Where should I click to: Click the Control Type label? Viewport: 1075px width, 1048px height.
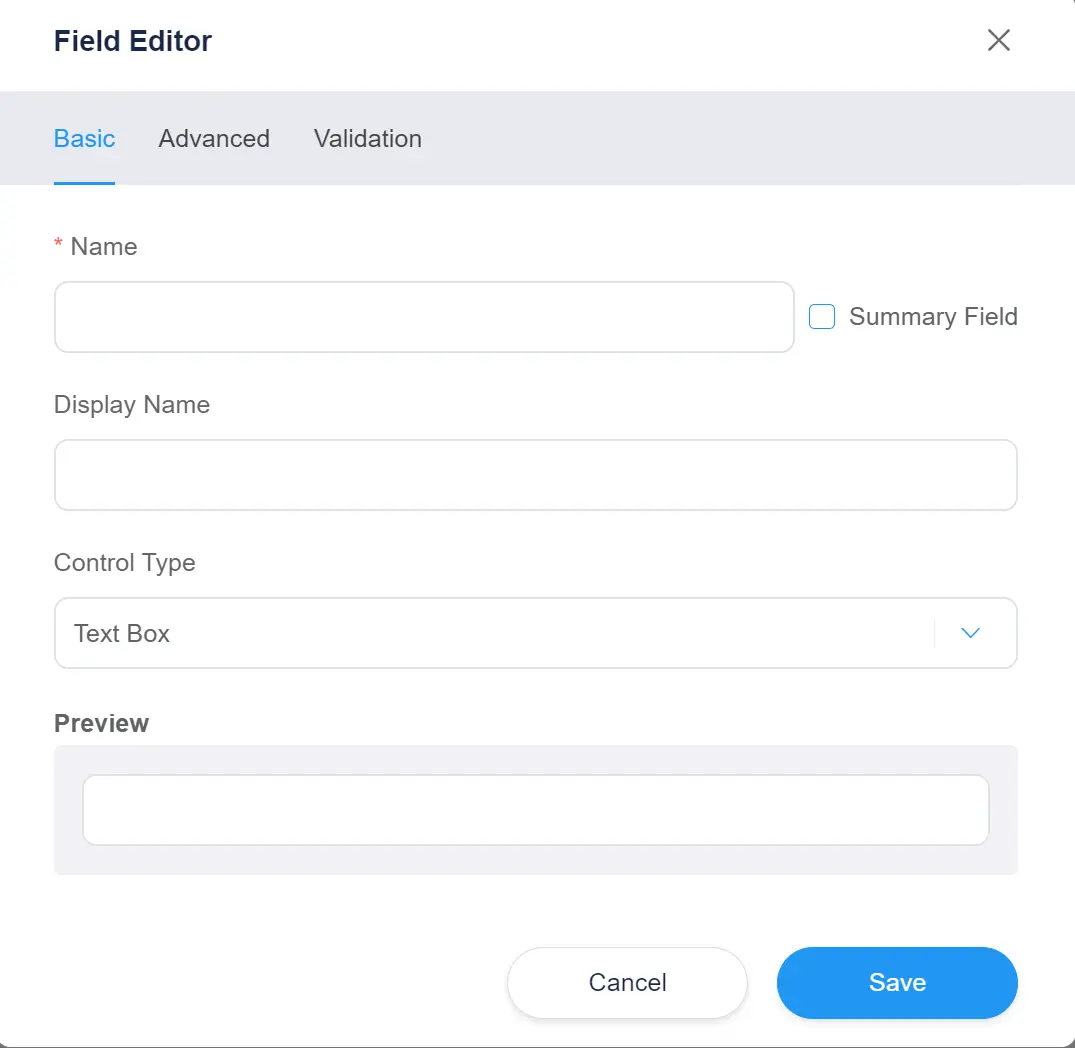coord(125,563)
